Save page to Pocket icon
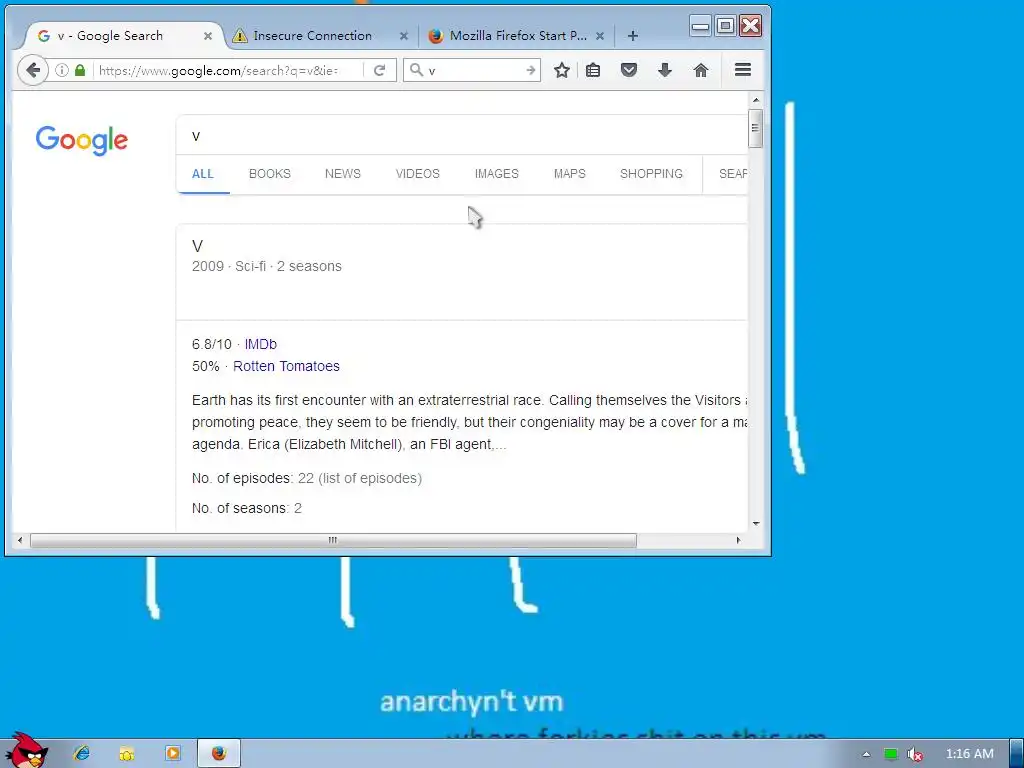This screenshot has height=768, width=1024. point(629,70)
